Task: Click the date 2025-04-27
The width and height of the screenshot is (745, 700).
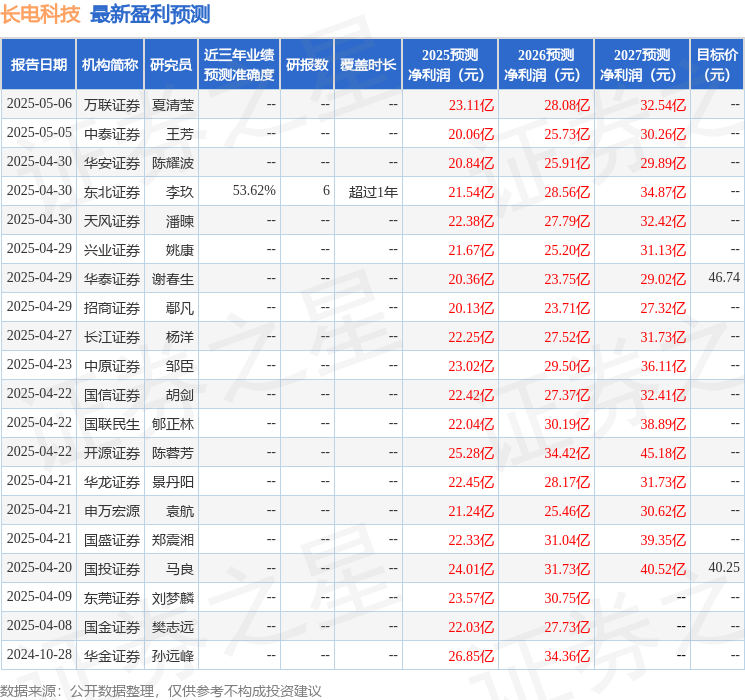Action: click(x=39, y=336)
